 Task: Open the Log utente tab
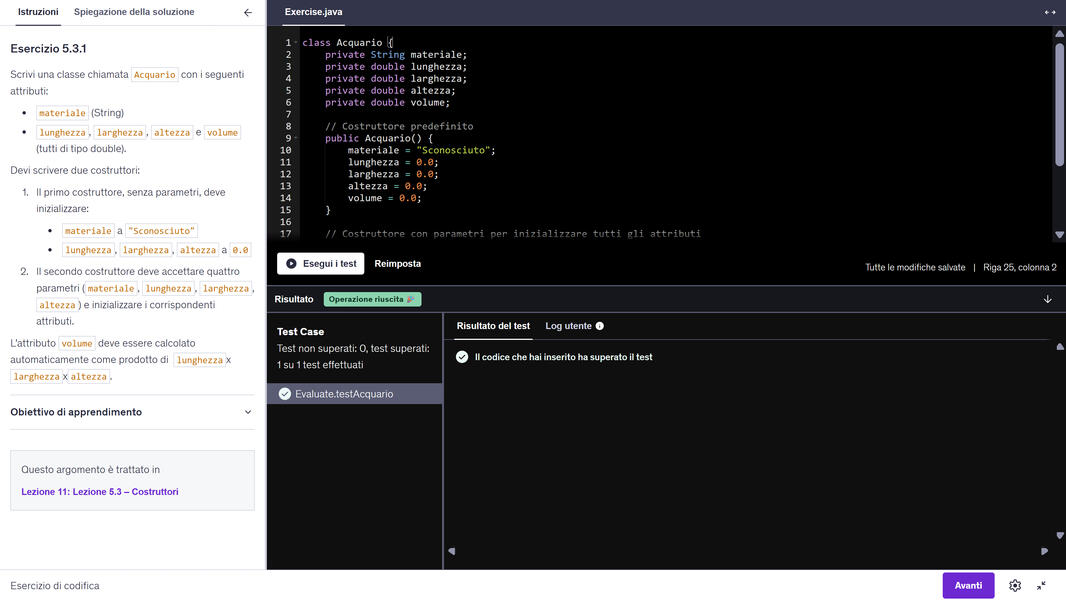tap(568, 326)
